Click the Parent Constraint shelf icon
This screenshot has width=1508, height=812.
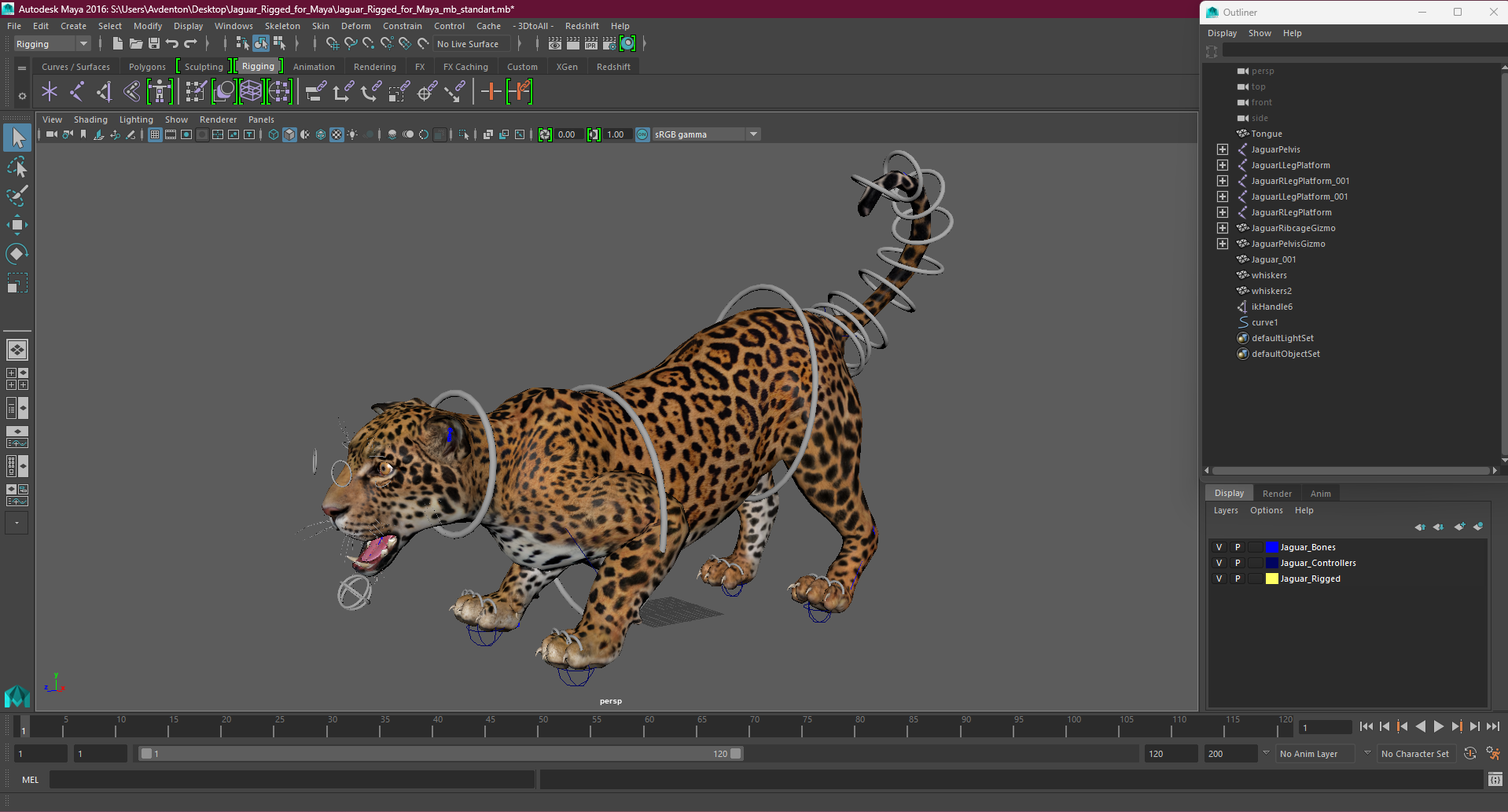click(315, 92)
